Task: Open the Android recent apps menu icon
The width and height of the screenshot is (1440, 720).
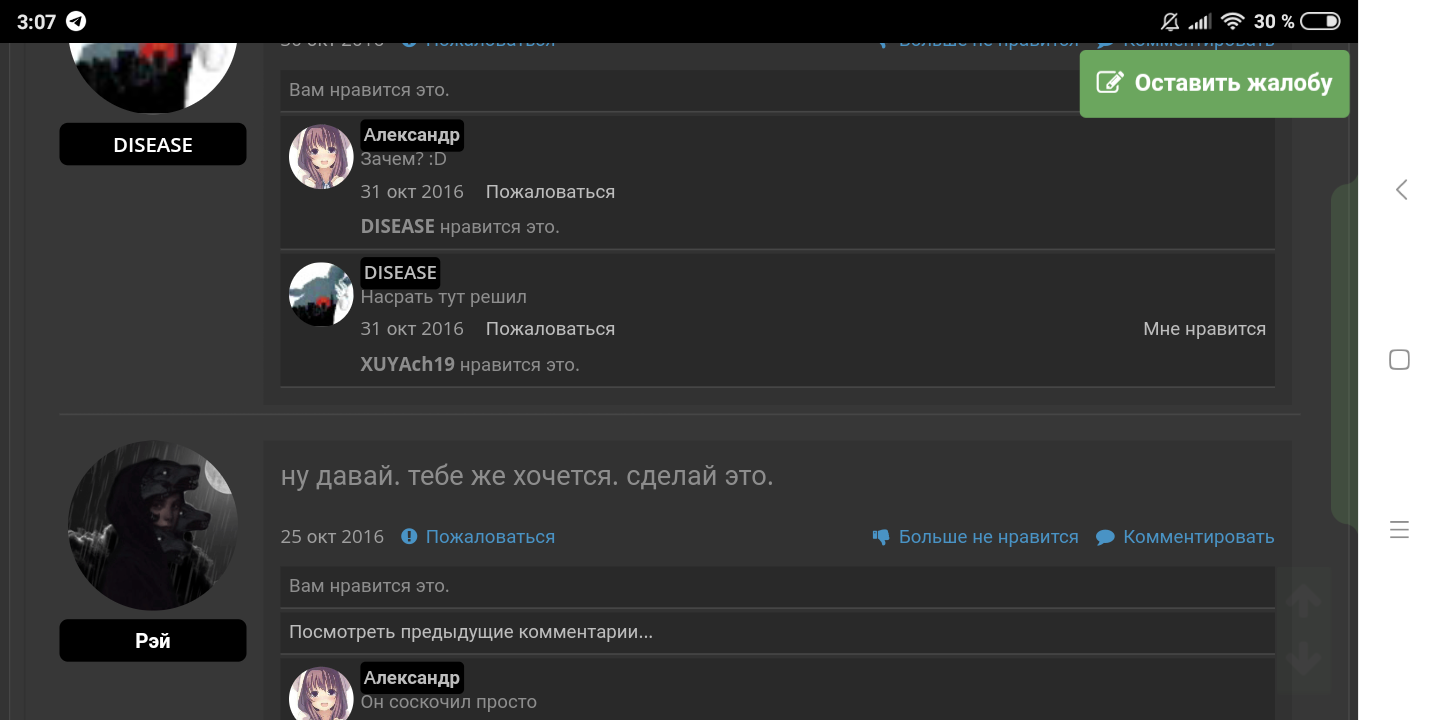Action: [1400, 530]
